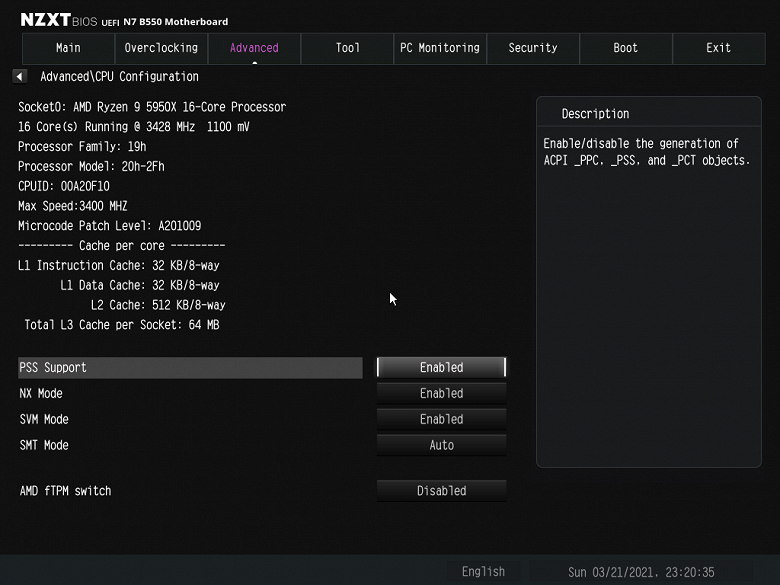Image resolution: width=780 pixels, height=585 pixels.
Task: Select the Advanced tab
Action: (x=254, y=48)
